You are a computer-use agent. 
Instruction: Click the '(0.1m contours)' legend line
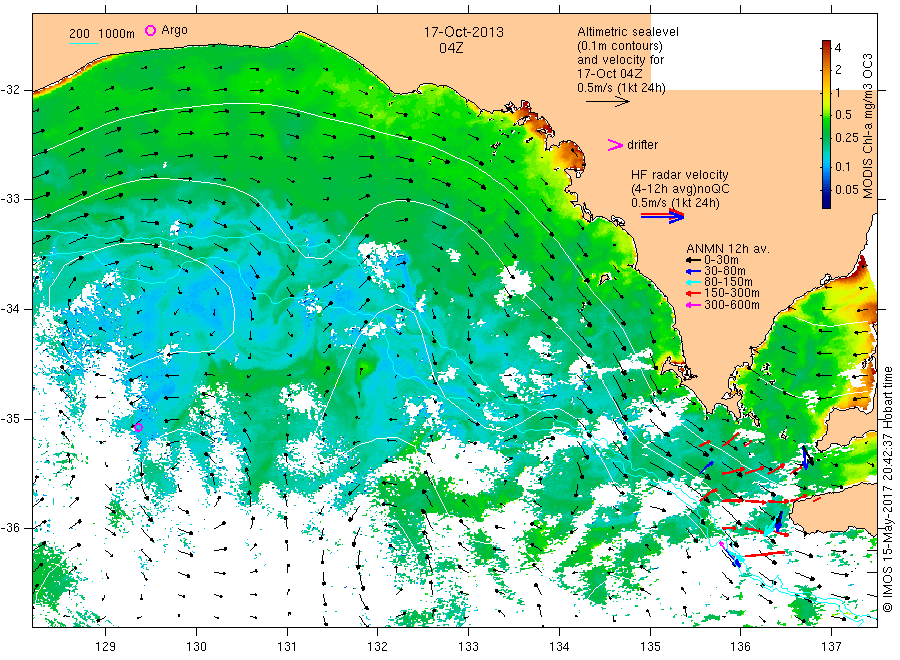coord(619,46)
